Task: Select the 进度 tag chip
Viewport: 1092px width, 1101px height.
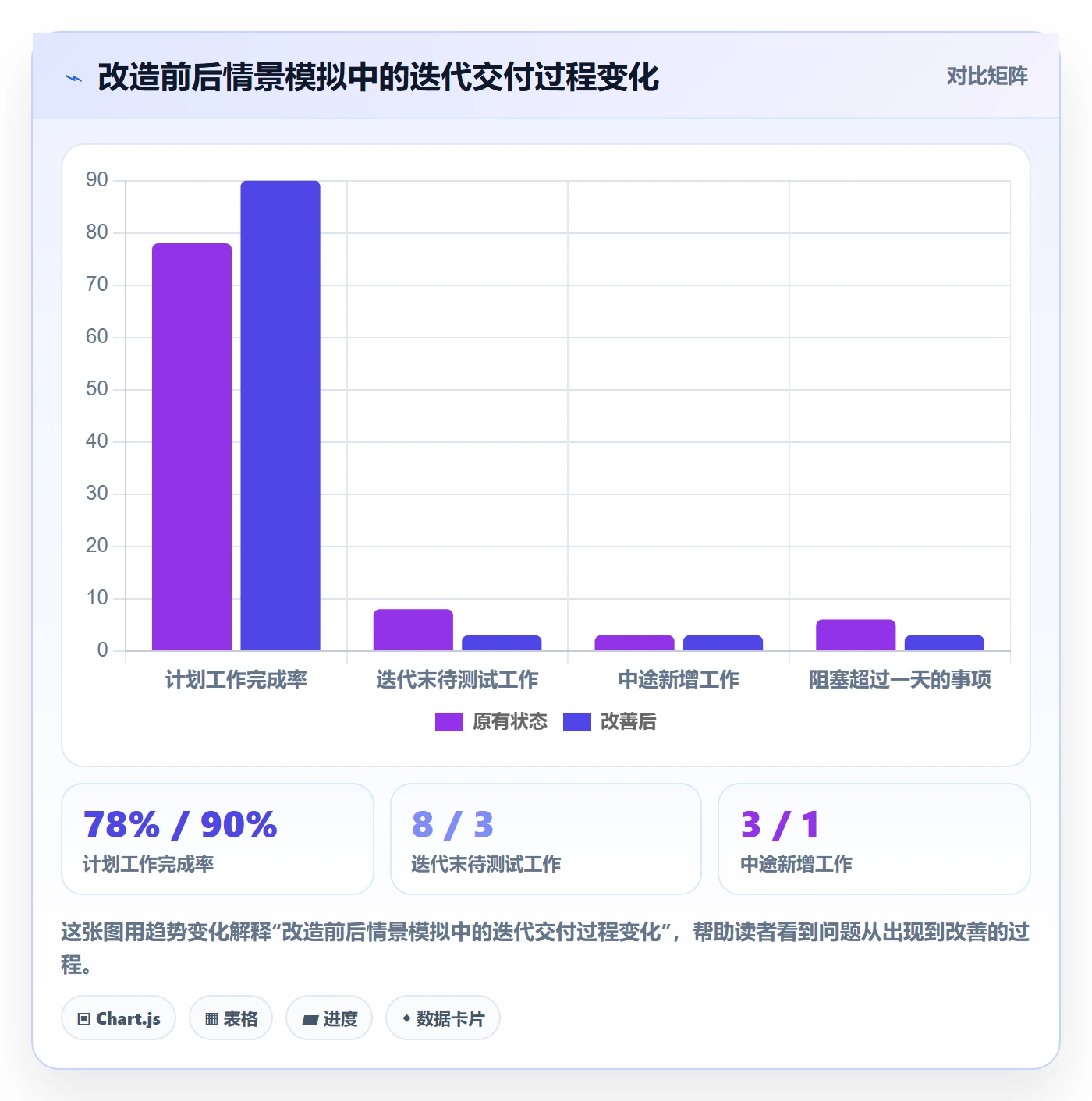Action: pyautogui.click(x=329, y=1018)
